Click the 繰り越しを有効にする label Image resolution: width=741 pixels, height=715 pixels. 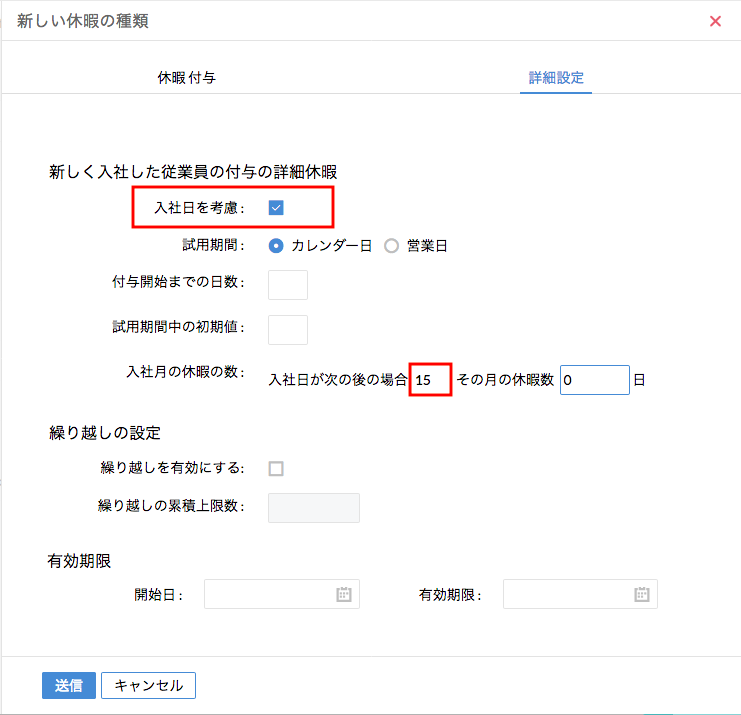172,468
